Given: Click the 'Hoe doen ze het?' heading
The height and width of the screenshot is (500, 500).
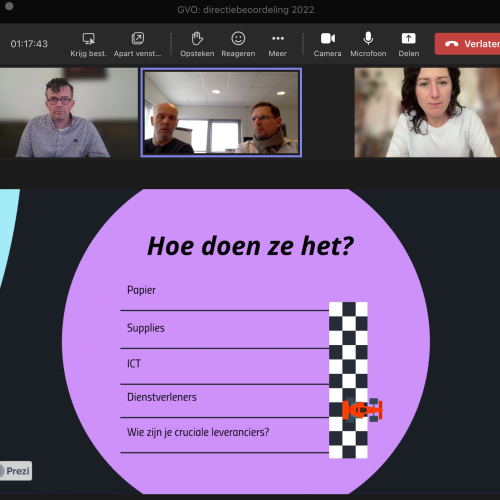Looking at the screenshot, I should (250, 246).
